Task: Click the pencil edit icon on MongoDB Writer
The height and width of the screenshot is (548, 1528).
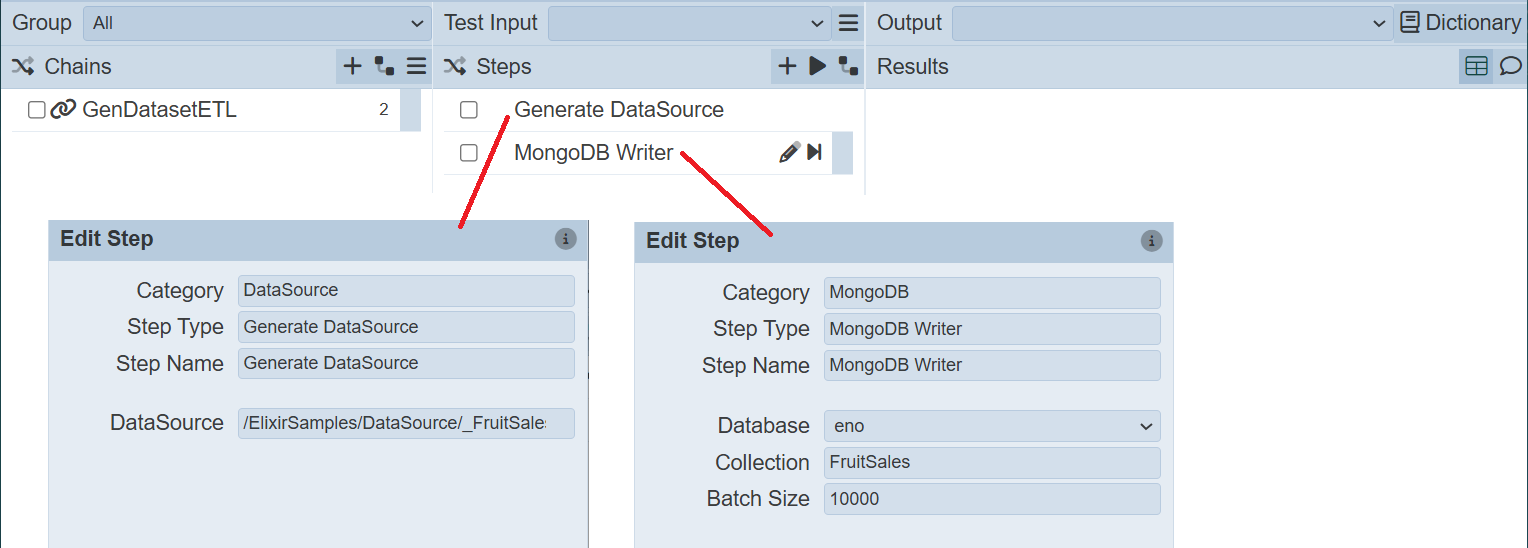Action: 789,153
